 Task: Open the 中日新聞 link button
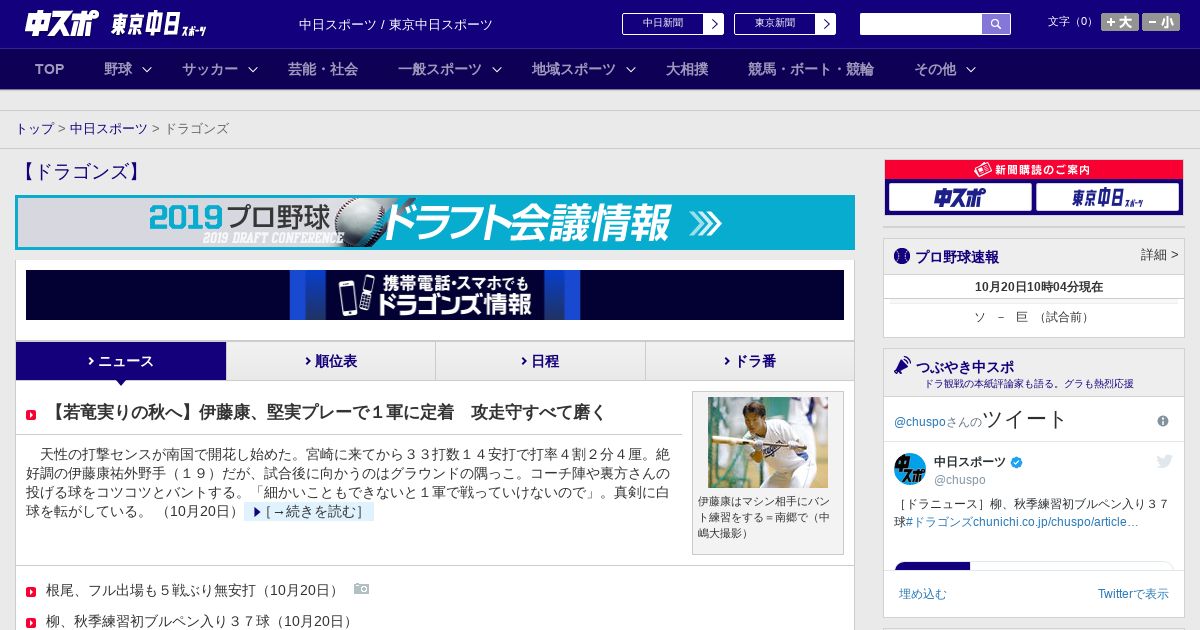(x=673, y=24)
